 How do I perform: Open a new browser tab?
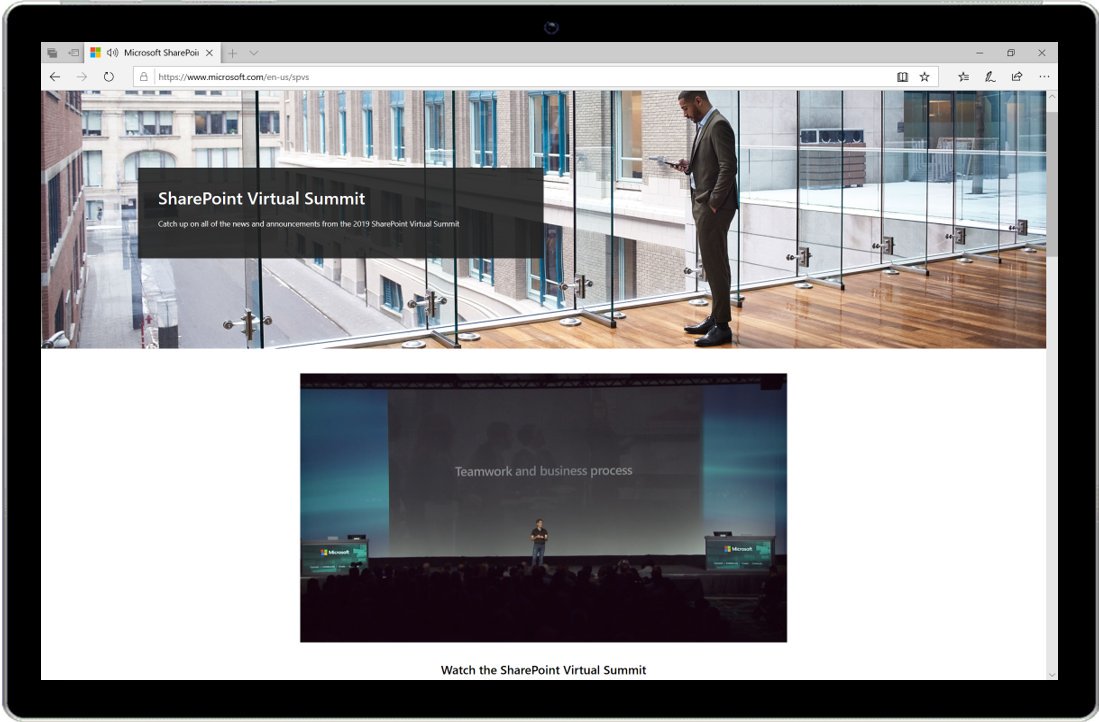(231, 52)
